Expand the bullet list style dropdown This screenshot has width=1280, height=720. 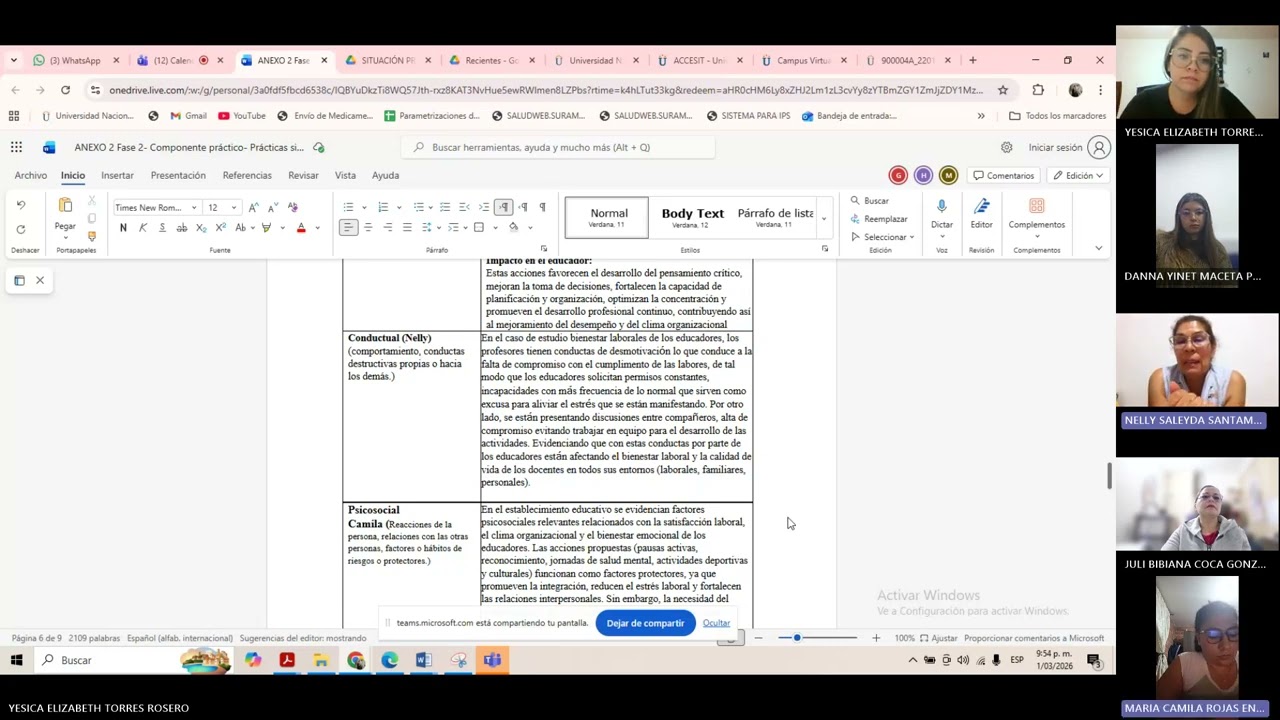[x=364, y=207]
